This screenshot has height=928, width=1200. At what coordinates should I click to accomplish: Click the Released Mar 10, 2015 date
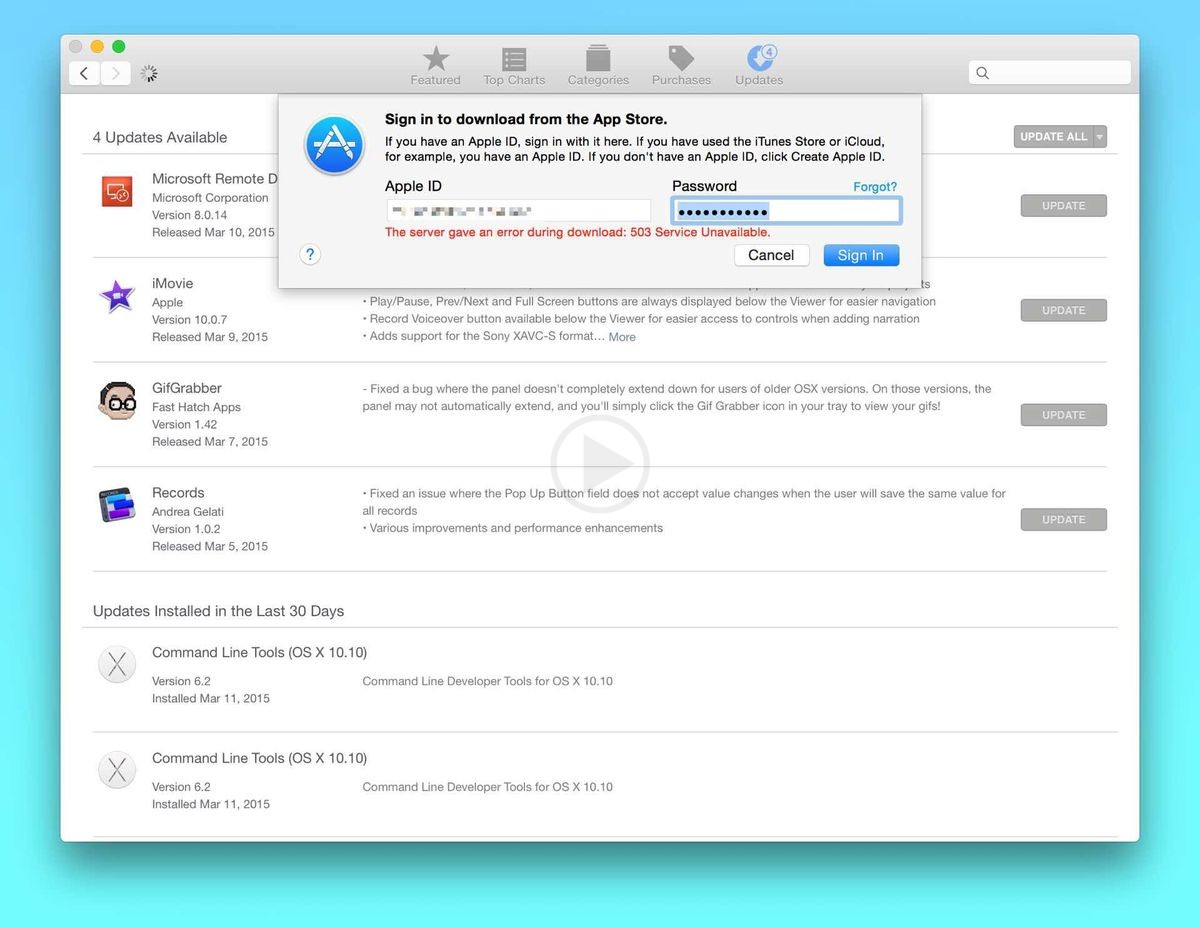213,232
